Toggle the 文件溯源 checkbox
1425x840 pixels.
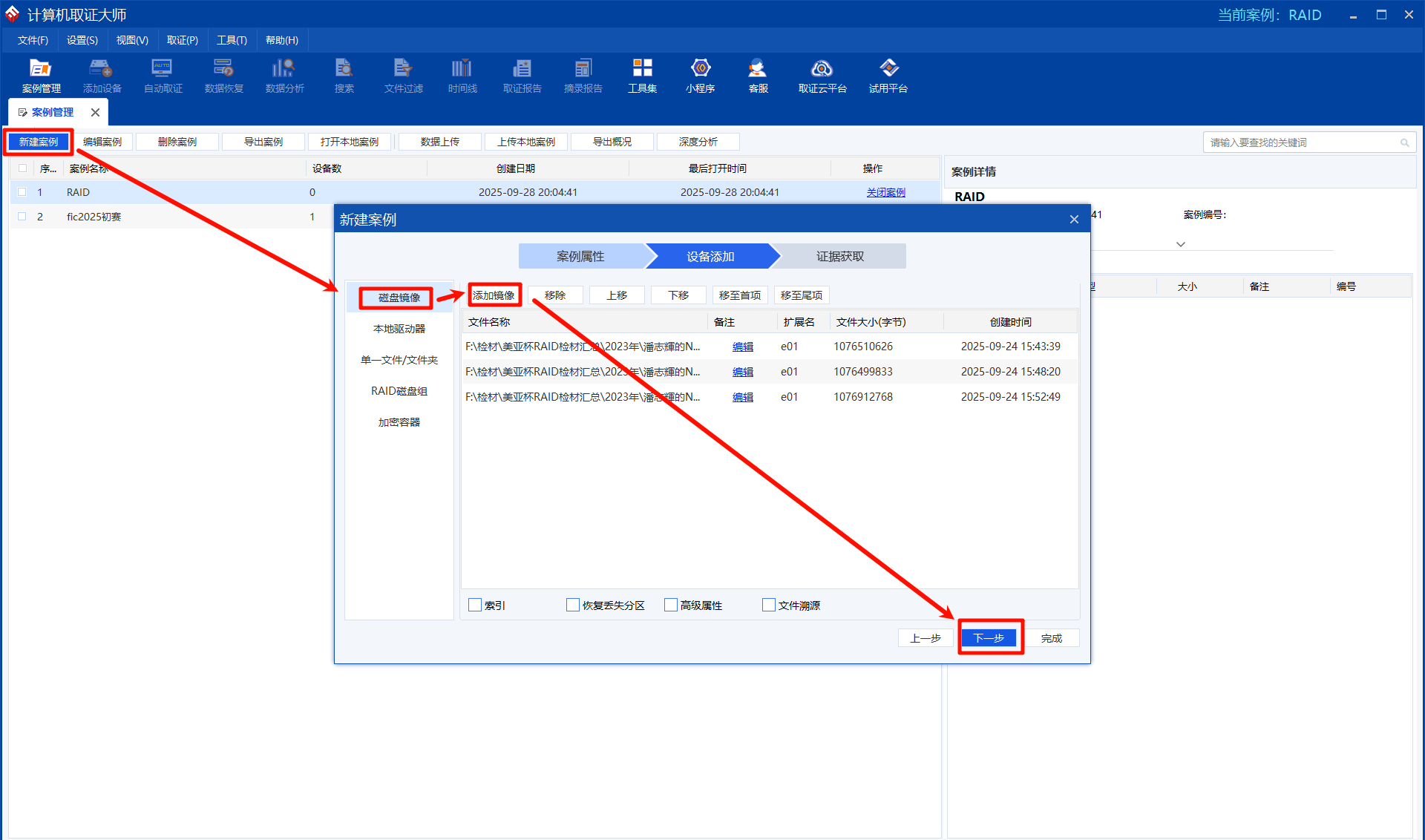pos(769,605)
